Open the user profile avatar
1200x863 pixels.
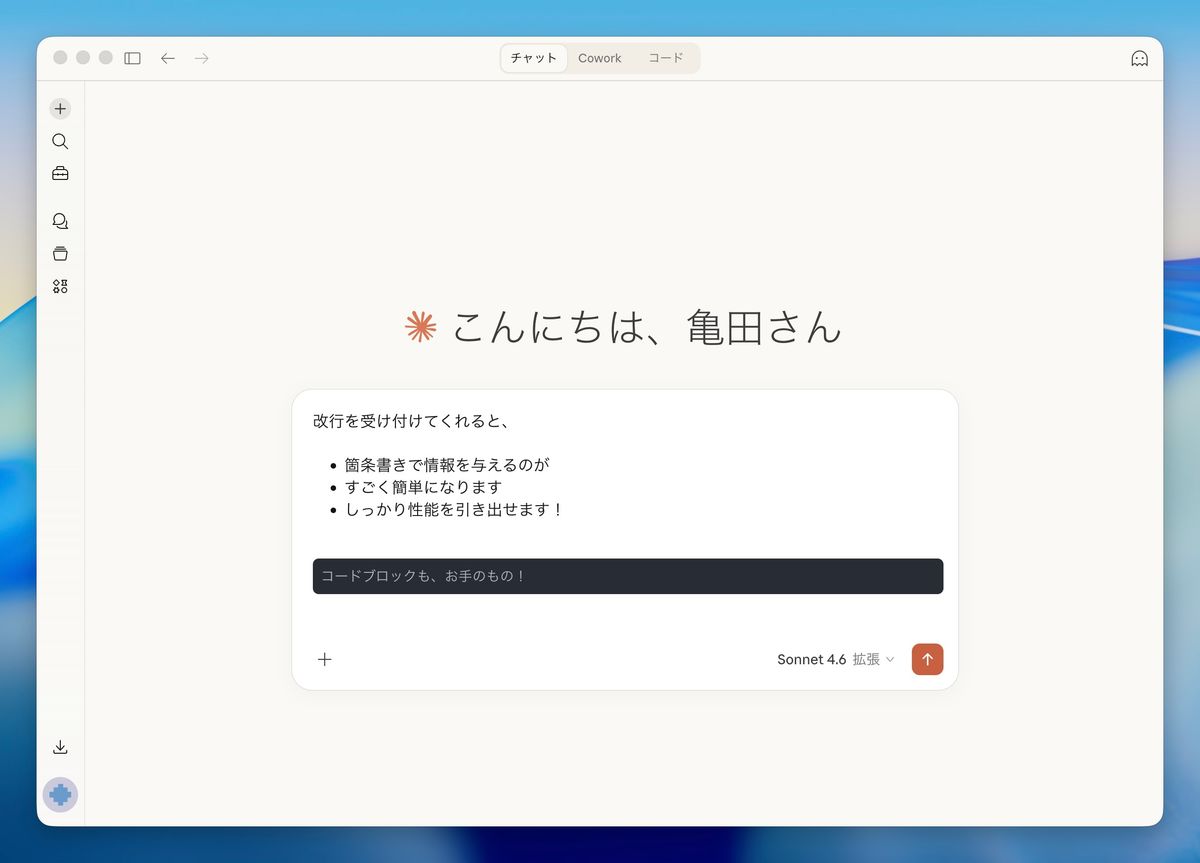click(60, 795)
